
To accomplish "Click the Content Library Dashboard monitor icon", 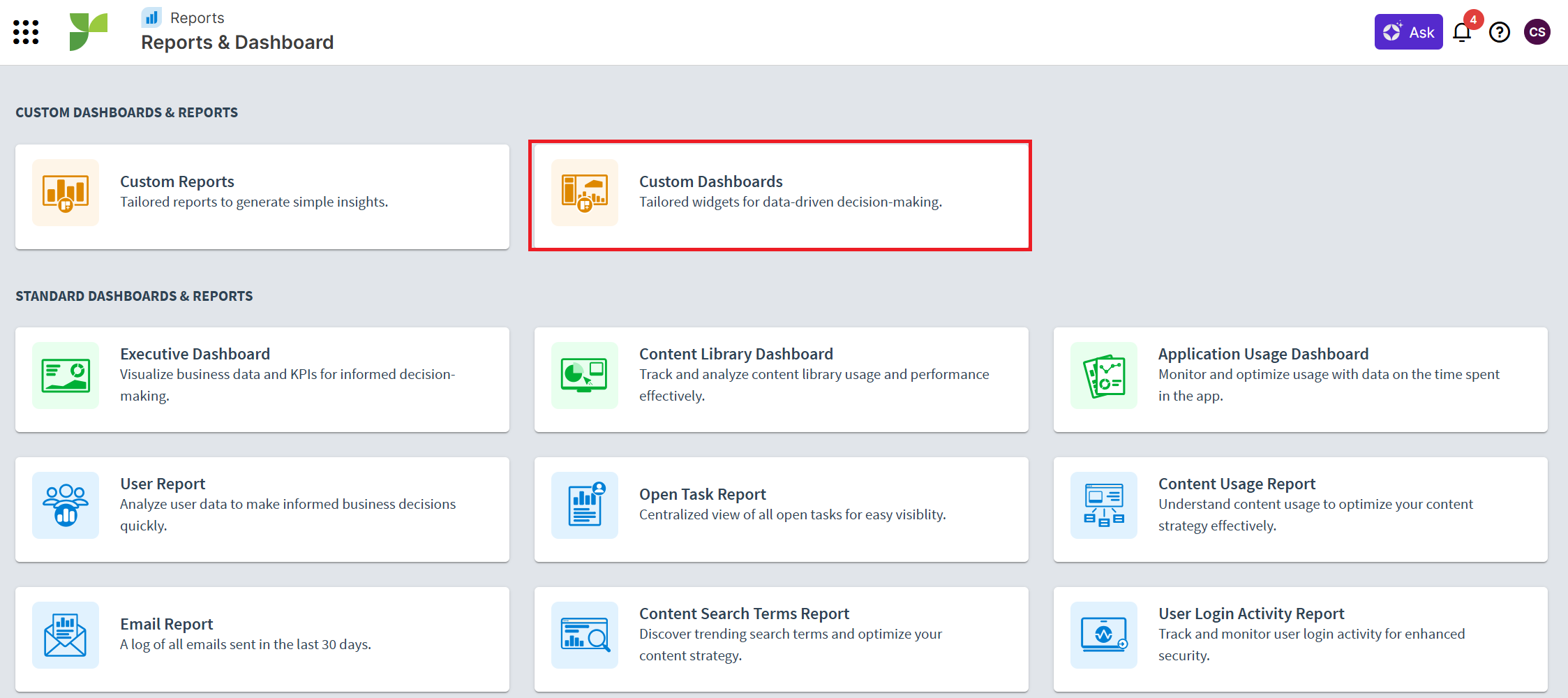I will pyautogui.click(x=585, y=376).
